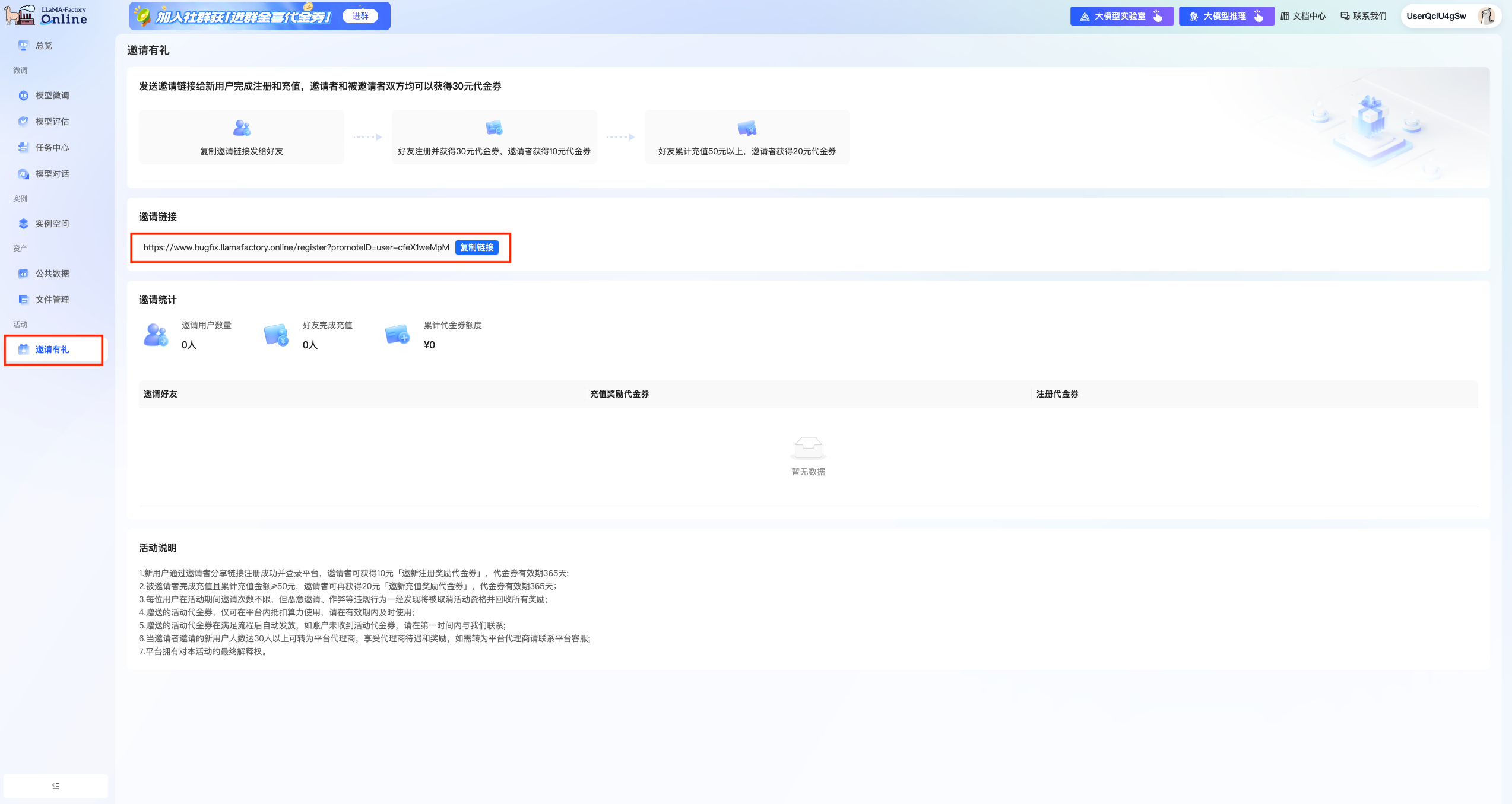The height and width of the screenshot is (804, 1512).
Task: Open 模型微调 in the sidebar
Action: pyautogui.click(x=52, y=96)
